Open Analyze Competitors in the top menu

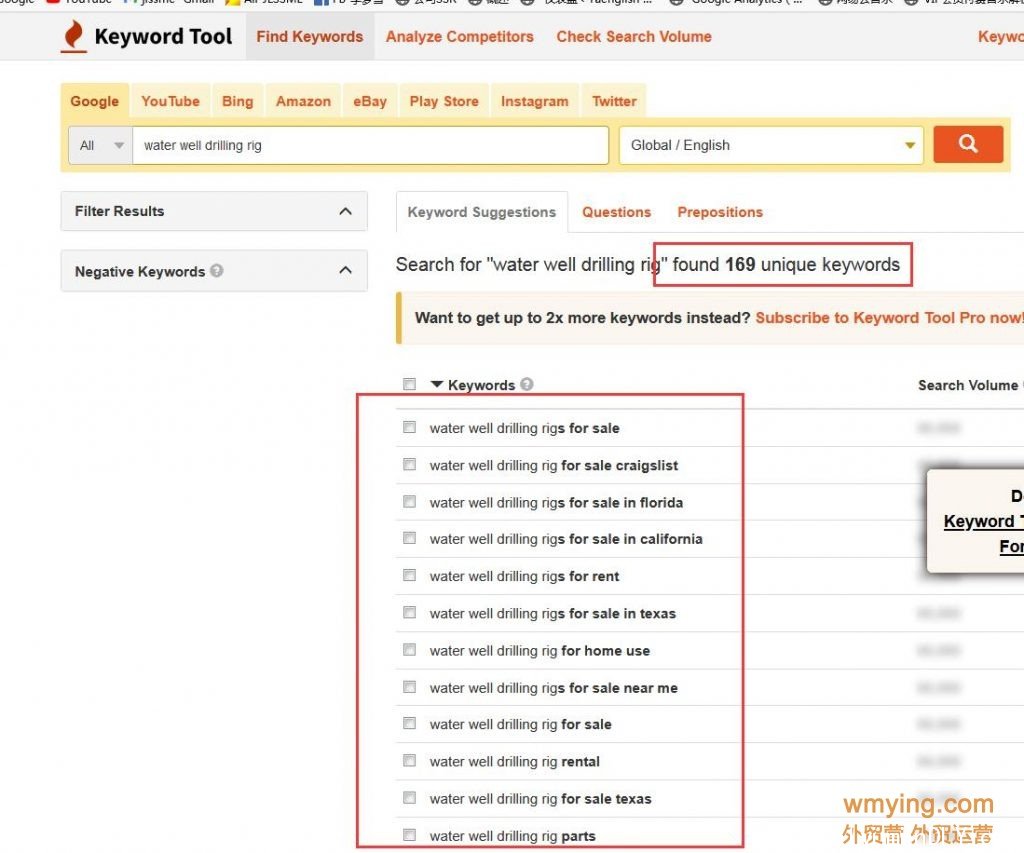coord(459,37)
